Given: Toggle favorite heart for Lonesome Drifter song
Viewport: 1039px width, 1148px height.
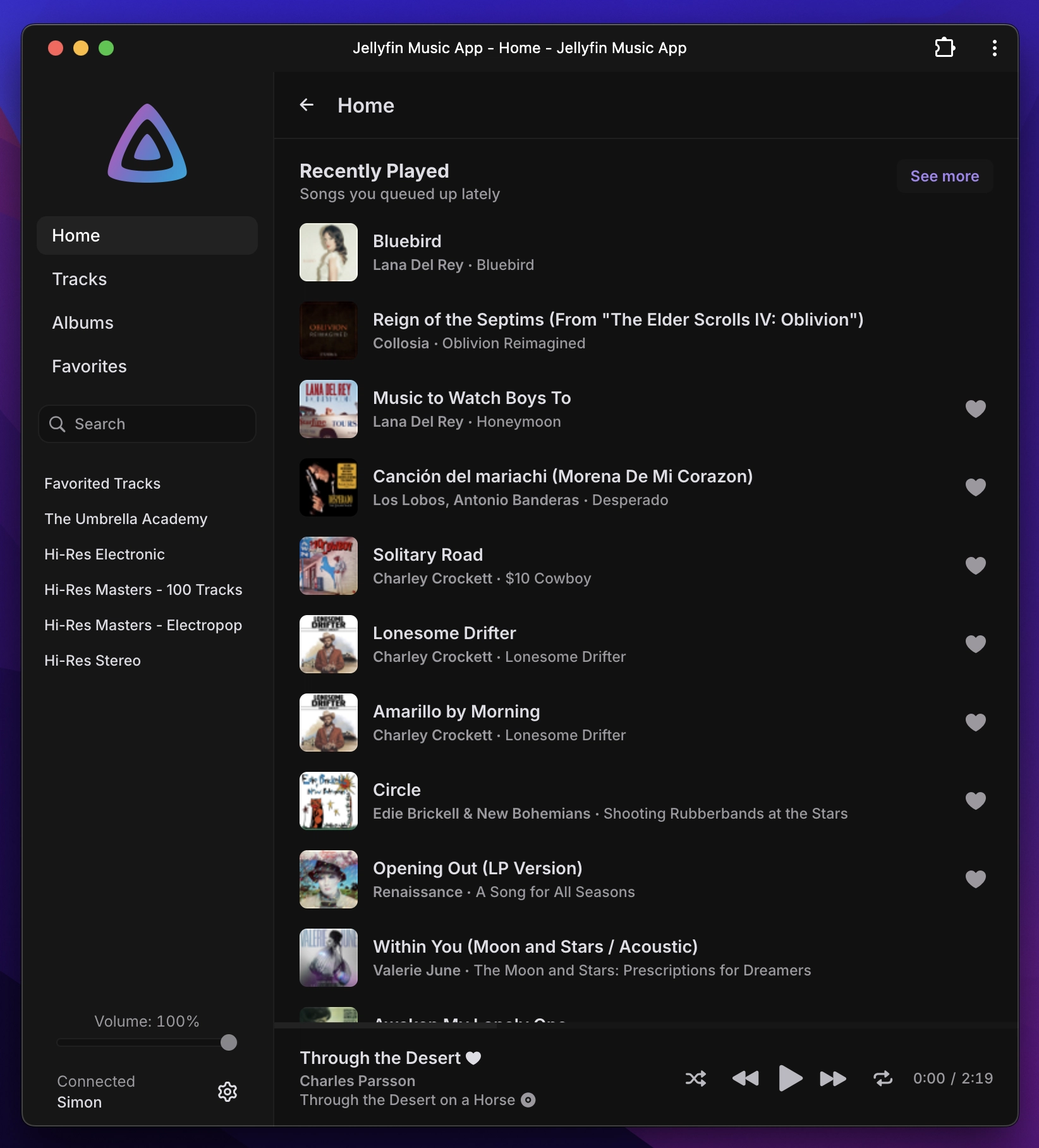Looking at the screenshot, I should pos(976,644).
